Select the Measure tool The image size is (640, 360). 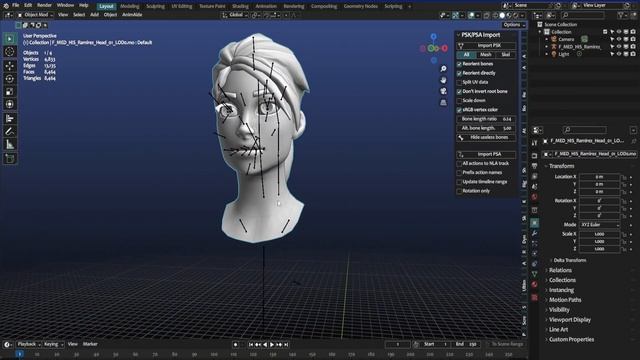pyautogui.click(x=10, y=144)
